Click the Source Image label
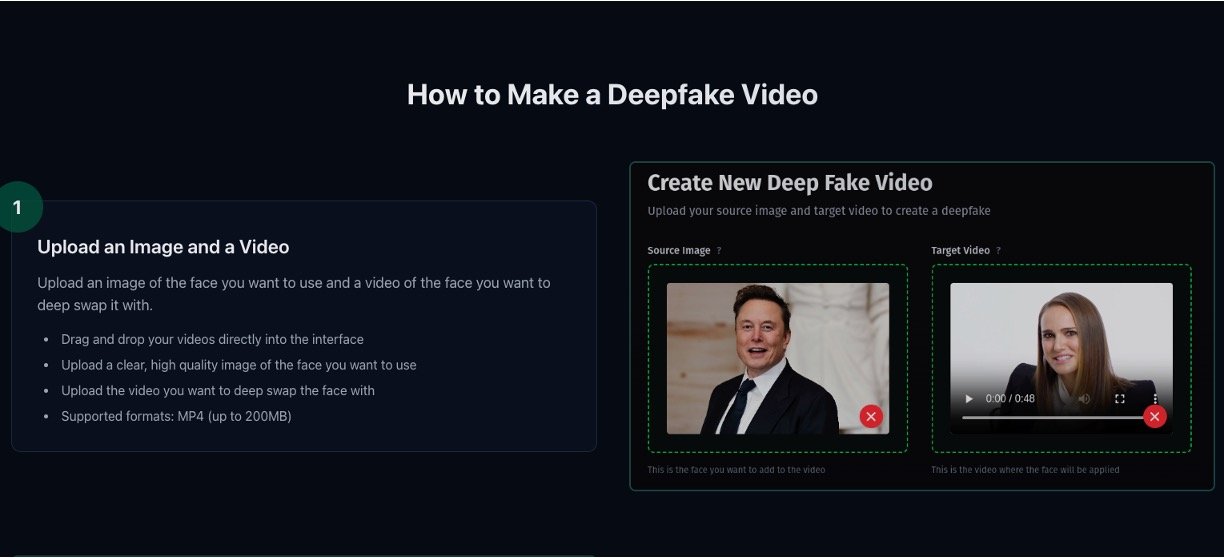Viewport: 1224px width, 558px height. tap(679, 251)
